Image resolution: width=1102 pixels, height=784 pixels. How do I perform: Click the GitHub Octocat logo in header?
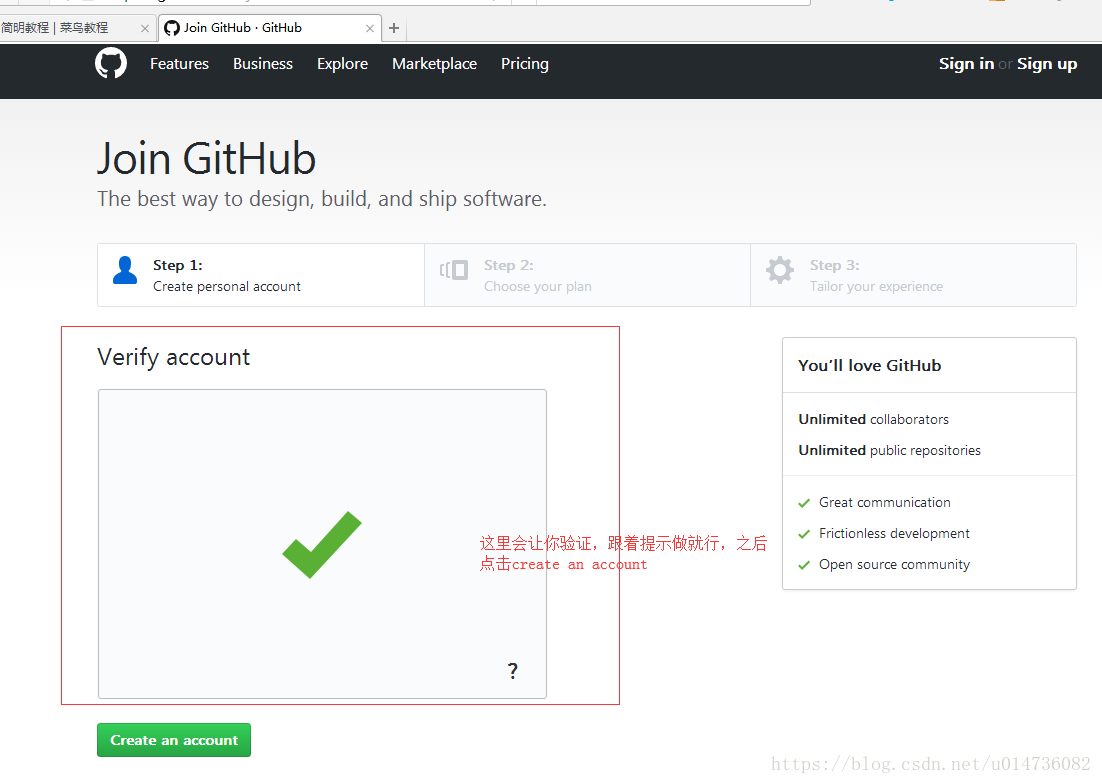(111, 63)
